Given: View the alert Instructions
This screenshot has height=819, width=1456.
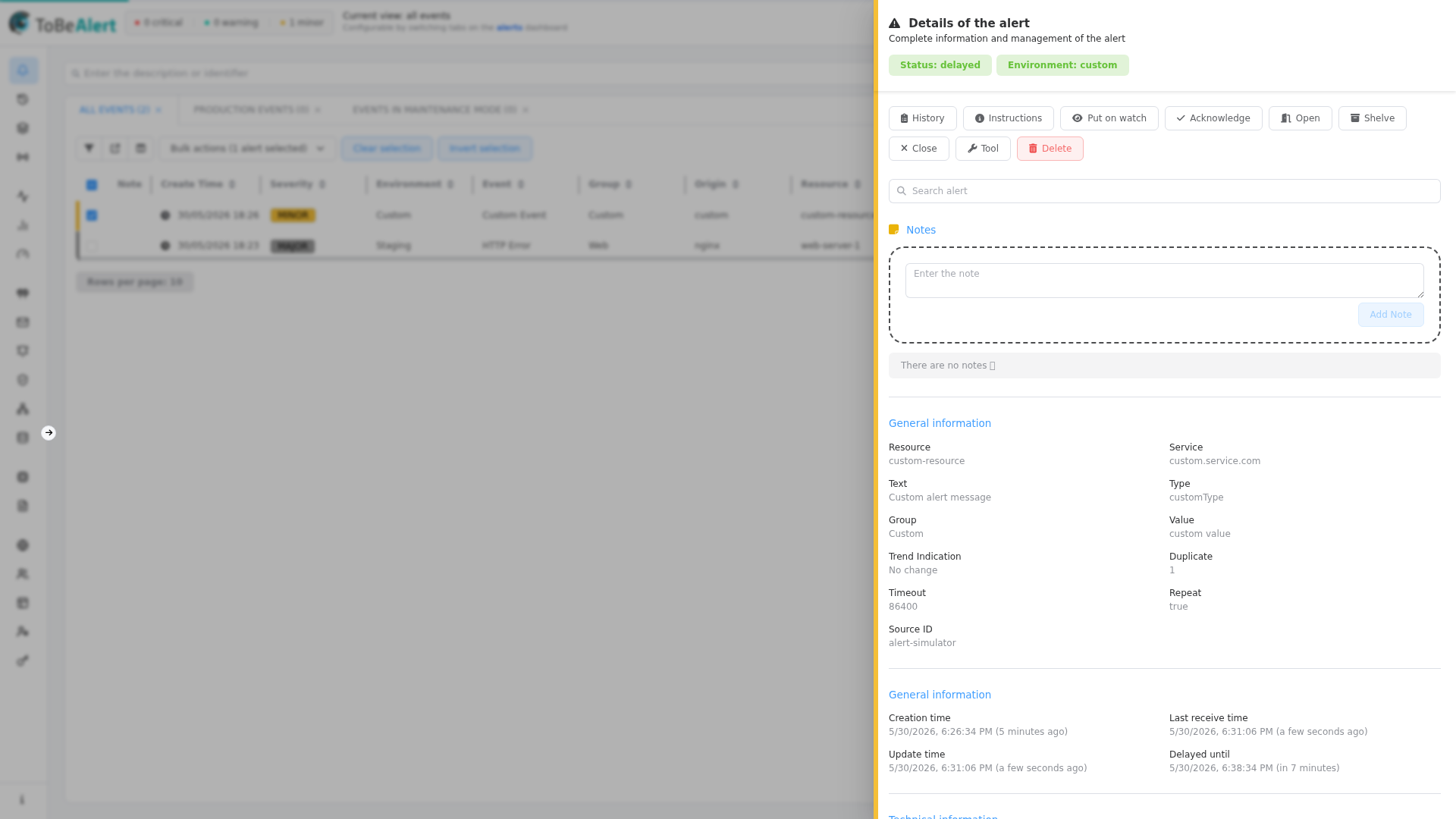Looking at the screenshot, I should pos(1008,118).
